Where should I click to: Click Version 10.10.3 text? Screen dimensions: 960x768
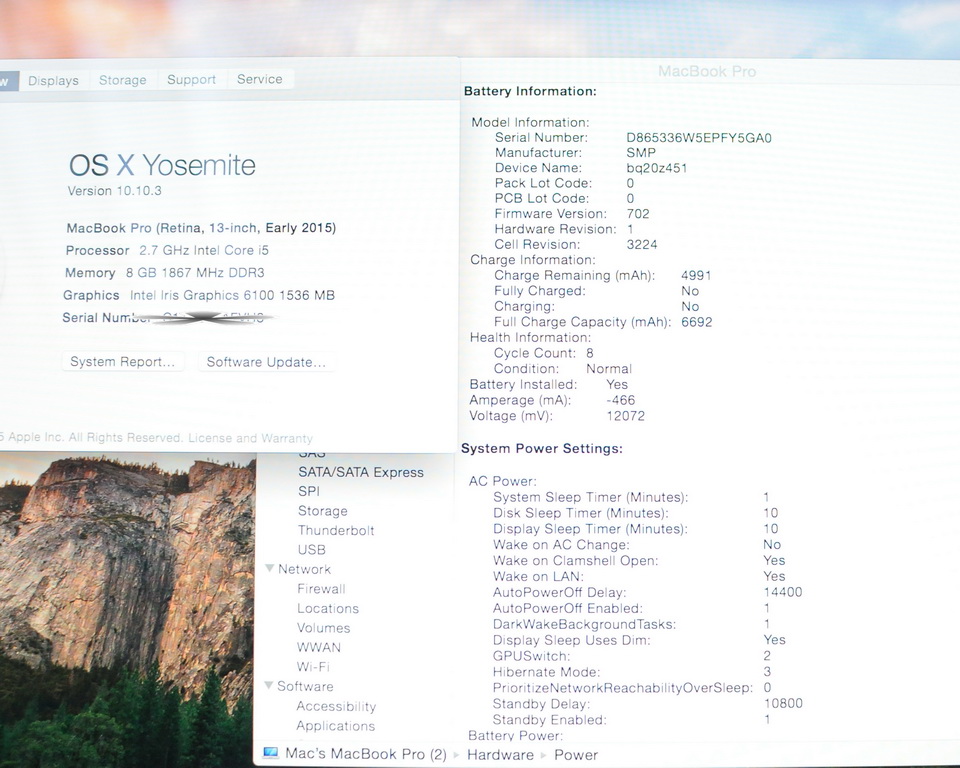tap(114, 191)
